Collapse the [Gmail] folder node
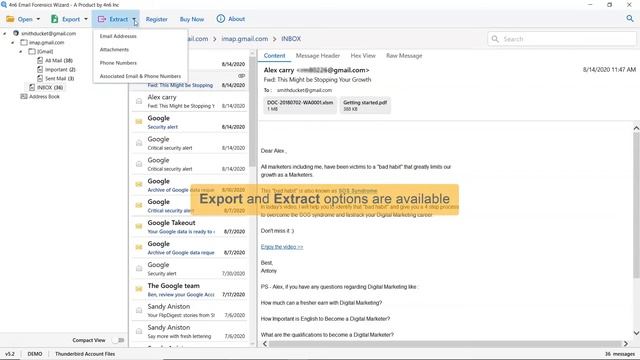Image resolution: width=640 pixels, height=360 pixels. pyautogui.click(x=21, y=51)
